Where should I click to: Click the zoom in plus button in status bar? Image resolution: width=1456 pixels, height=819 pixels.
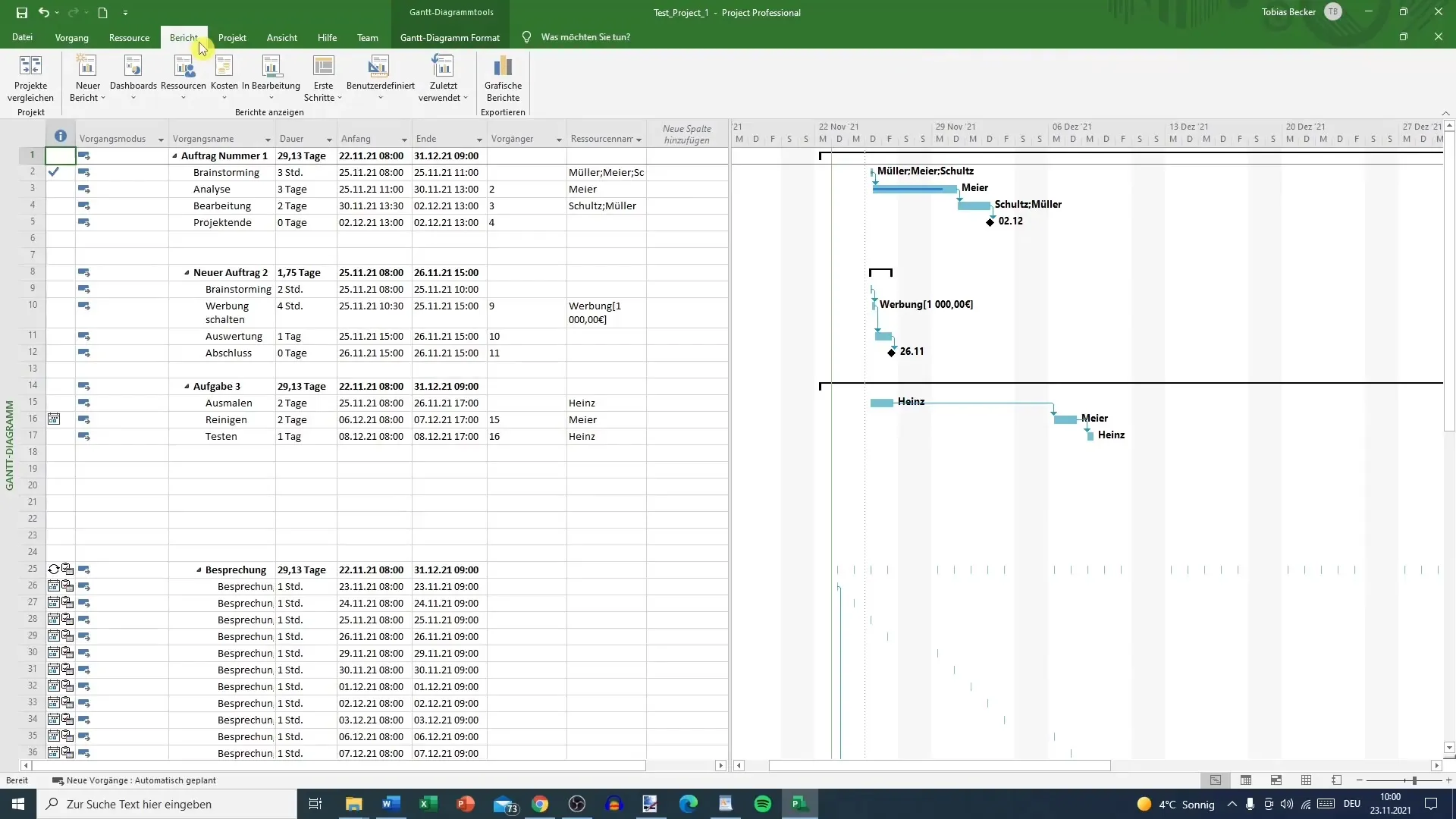[1448, 780]
